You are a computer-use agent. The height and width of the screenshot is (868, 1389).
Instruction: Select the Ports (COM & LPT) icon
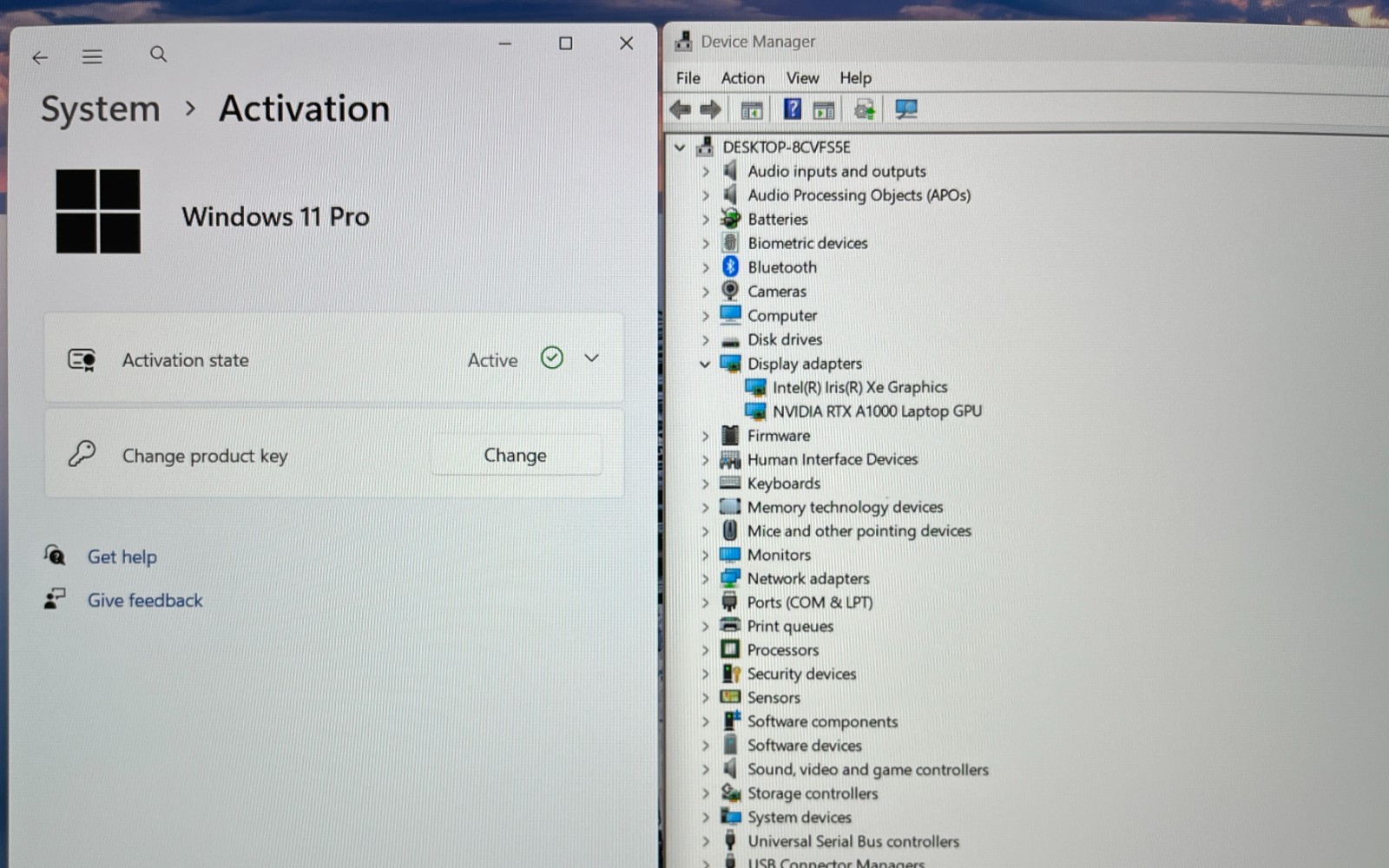coord(730,602)
